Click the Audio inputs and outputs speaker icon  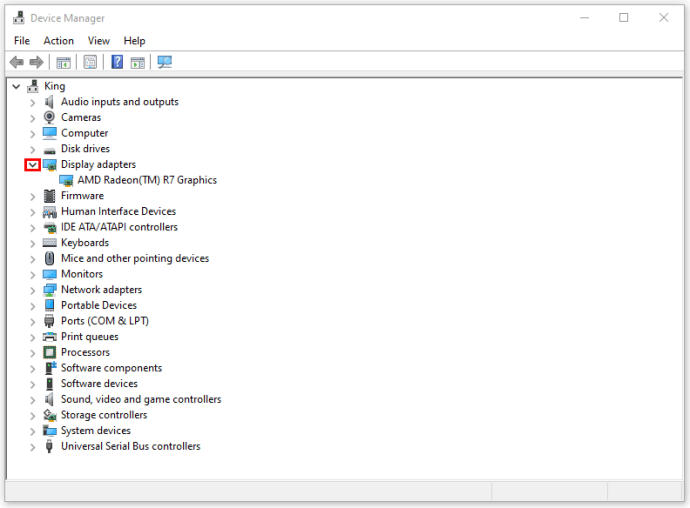click(x=49, y=102)
